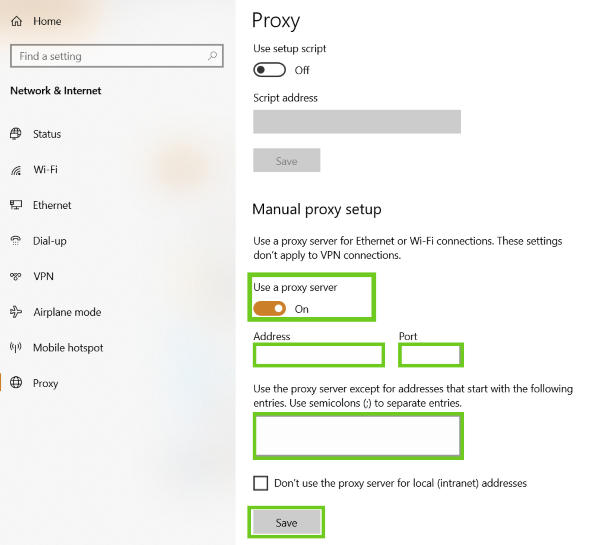Viewport: 600px width, 545px height.
Task: Enable the Use setup script toggle
Action: coord(270,70)
